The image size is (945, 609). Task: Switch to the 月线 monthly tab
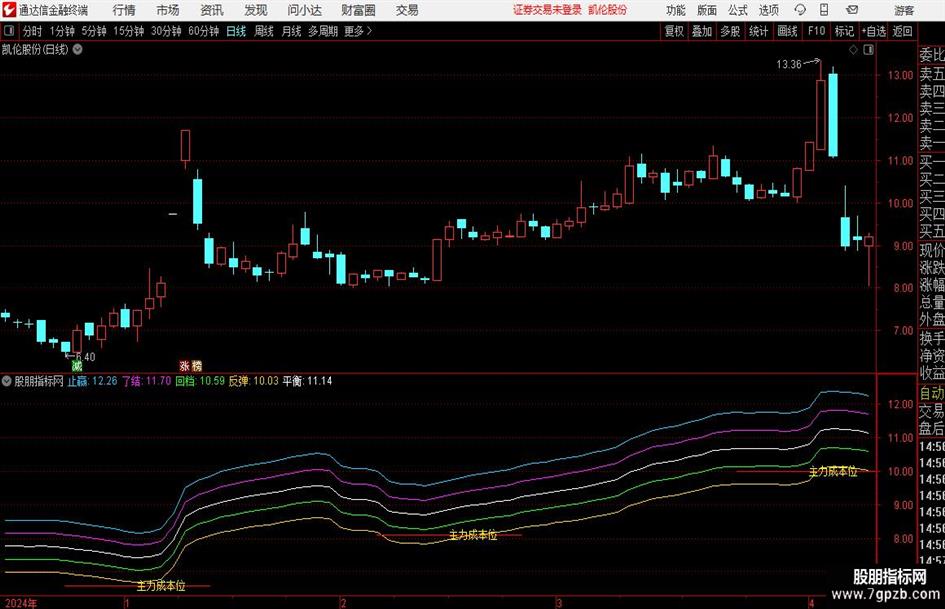point(291,31)
